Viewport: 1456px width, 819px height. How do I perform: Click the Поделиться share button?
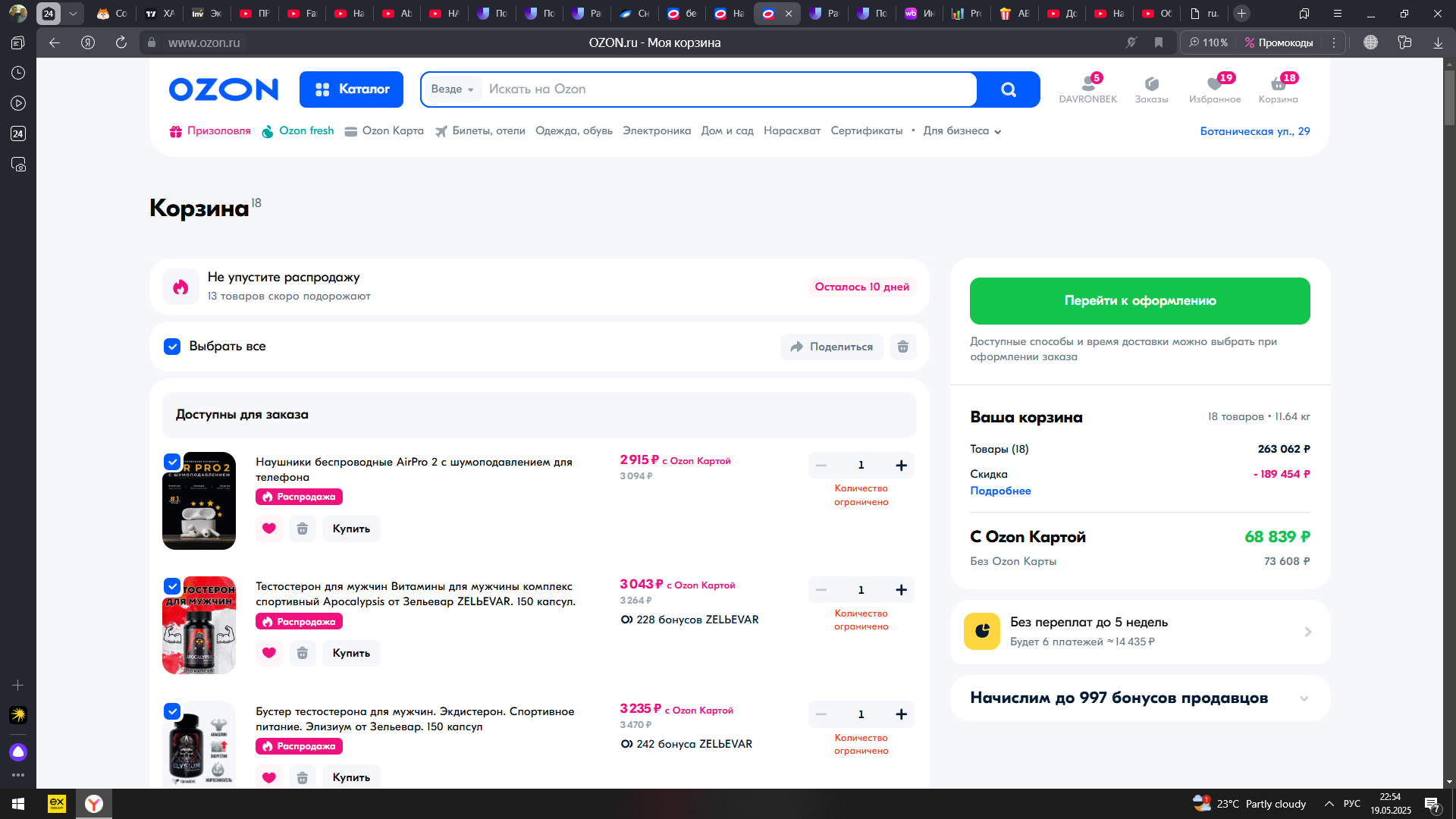[832, 347]
